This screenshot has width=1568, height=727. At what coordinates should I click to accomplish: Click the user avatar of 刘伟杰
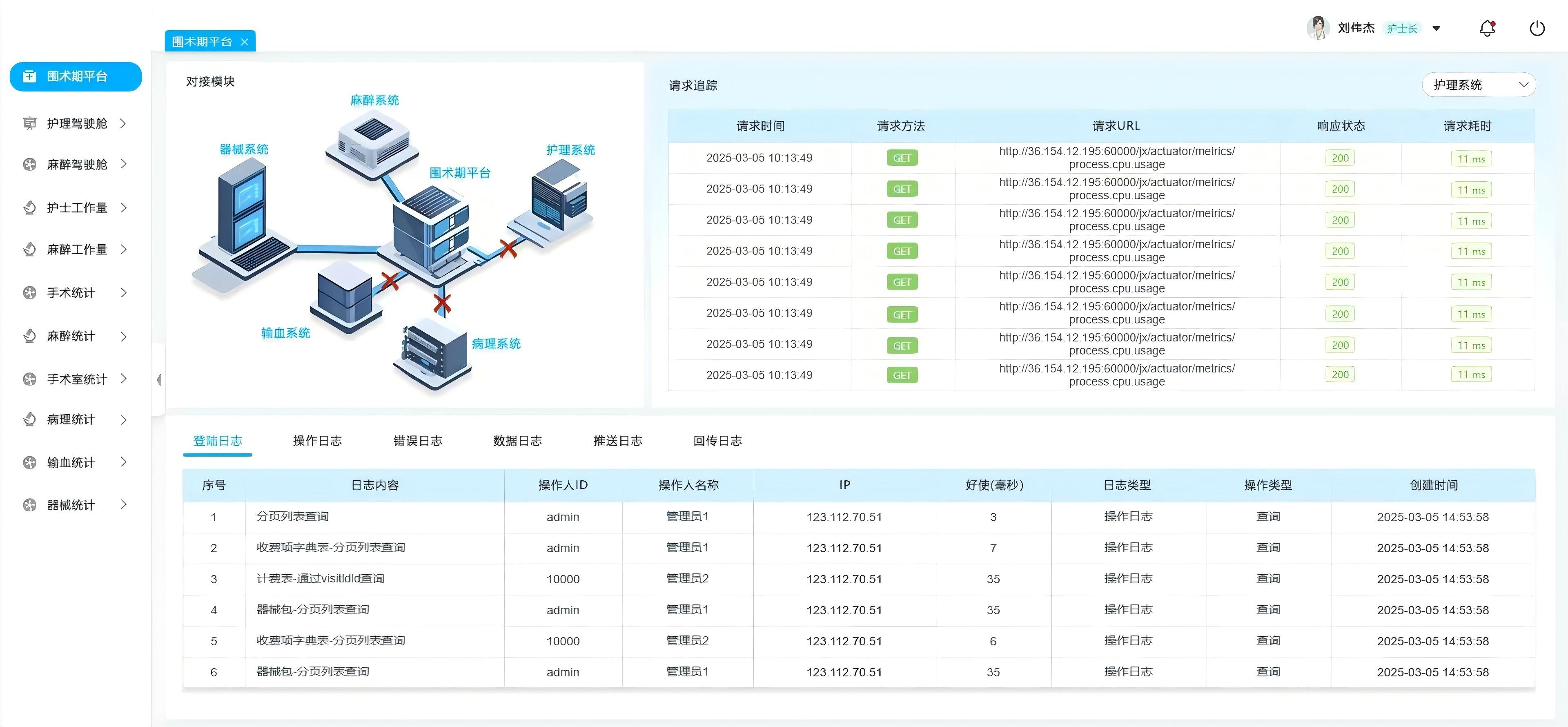tap(1318, 28)
